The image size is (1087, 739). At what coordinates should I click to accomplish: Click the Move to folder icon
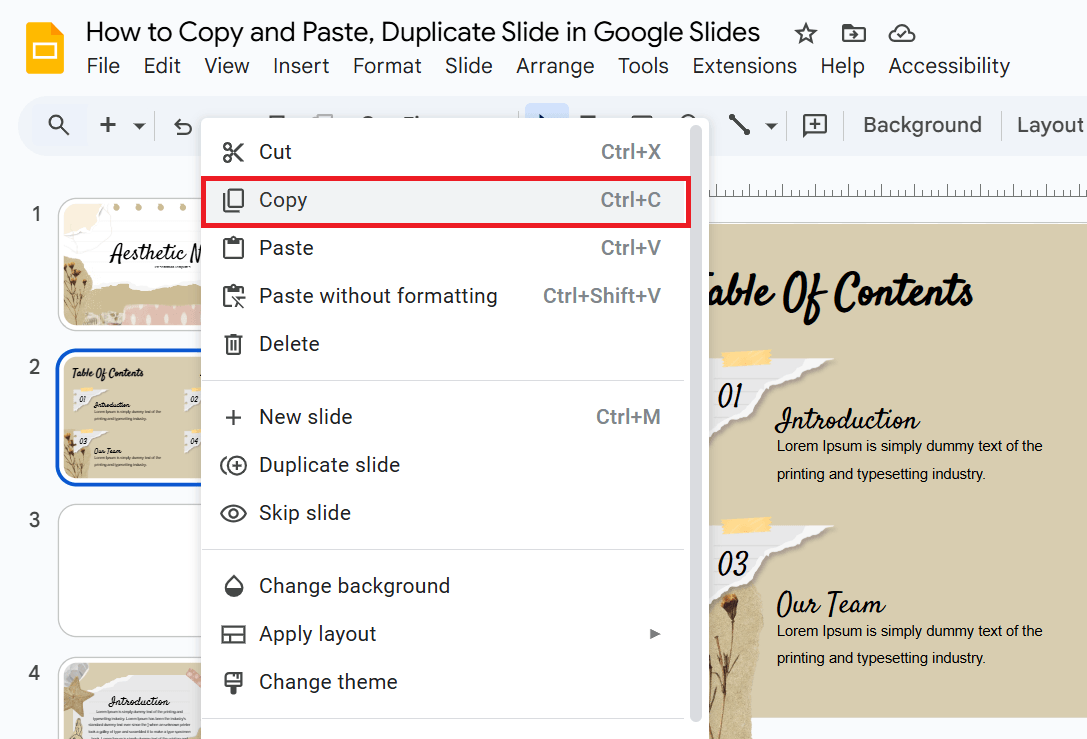click(853, 33)
